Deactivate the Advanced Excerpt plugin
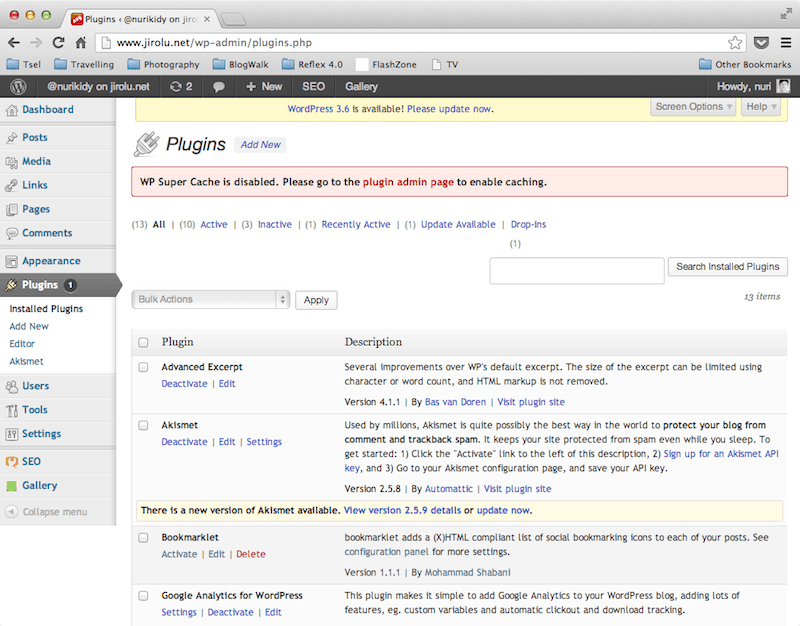 click(x=184, y=384)
